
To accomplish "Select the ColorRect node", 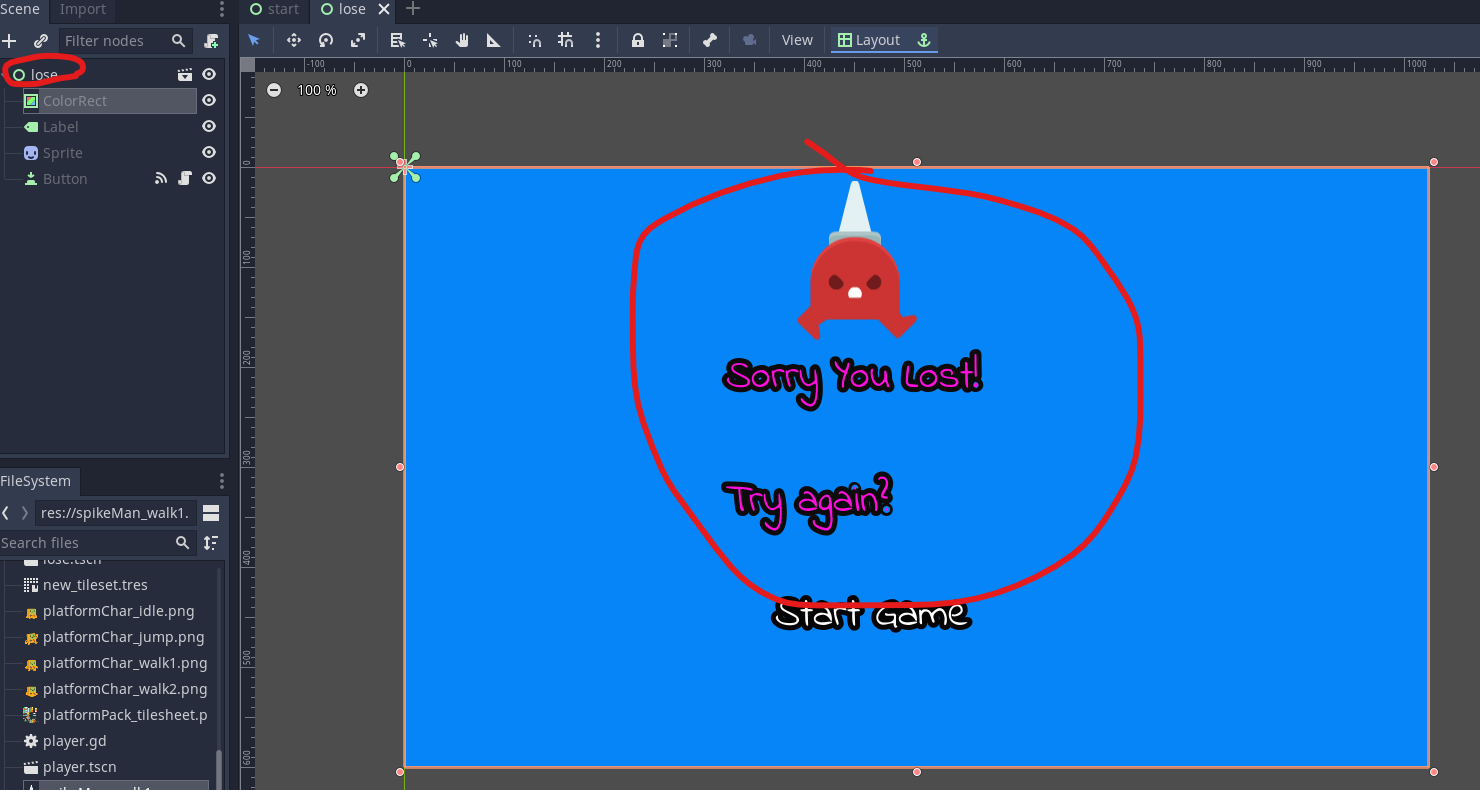I will (x=110, y=101).
